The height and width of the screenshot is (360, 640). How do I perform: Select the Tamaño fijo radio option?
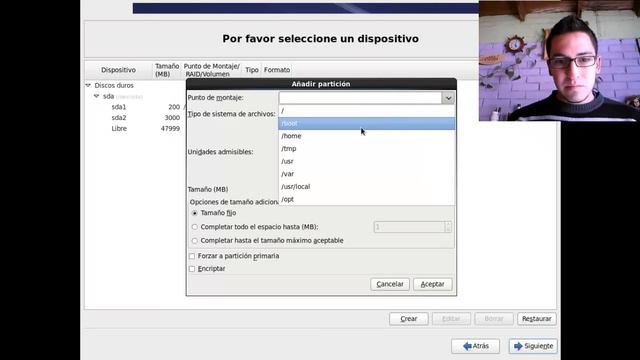coord(195,213)
